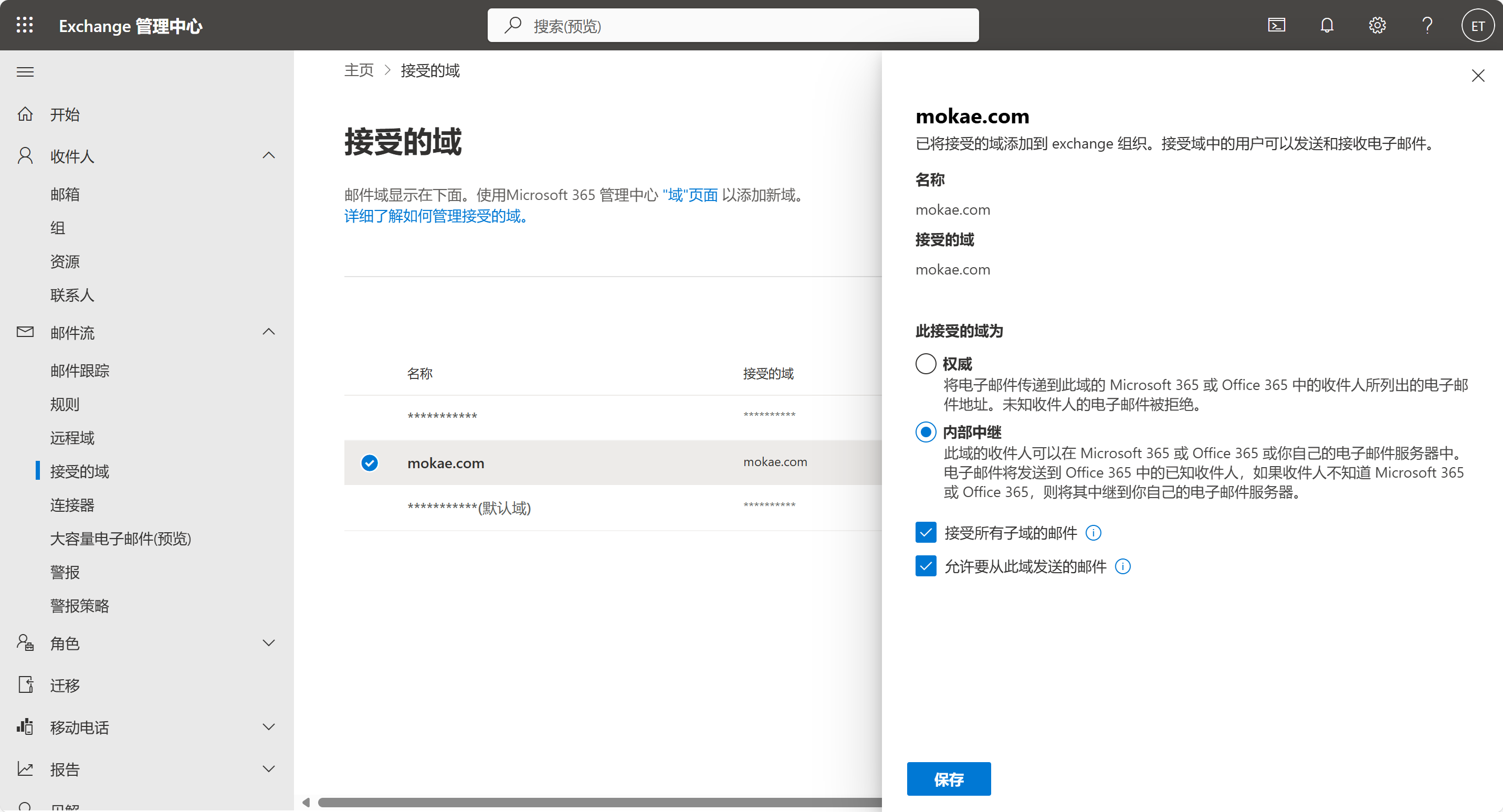Click the person icon beside 收件人
This screenshot has width=1503, height=812.
[25, 156]
